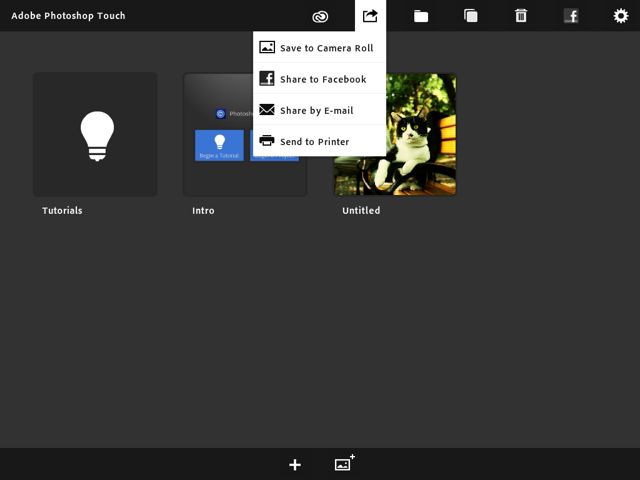Close the share menu via share icon

coord(370,16)
